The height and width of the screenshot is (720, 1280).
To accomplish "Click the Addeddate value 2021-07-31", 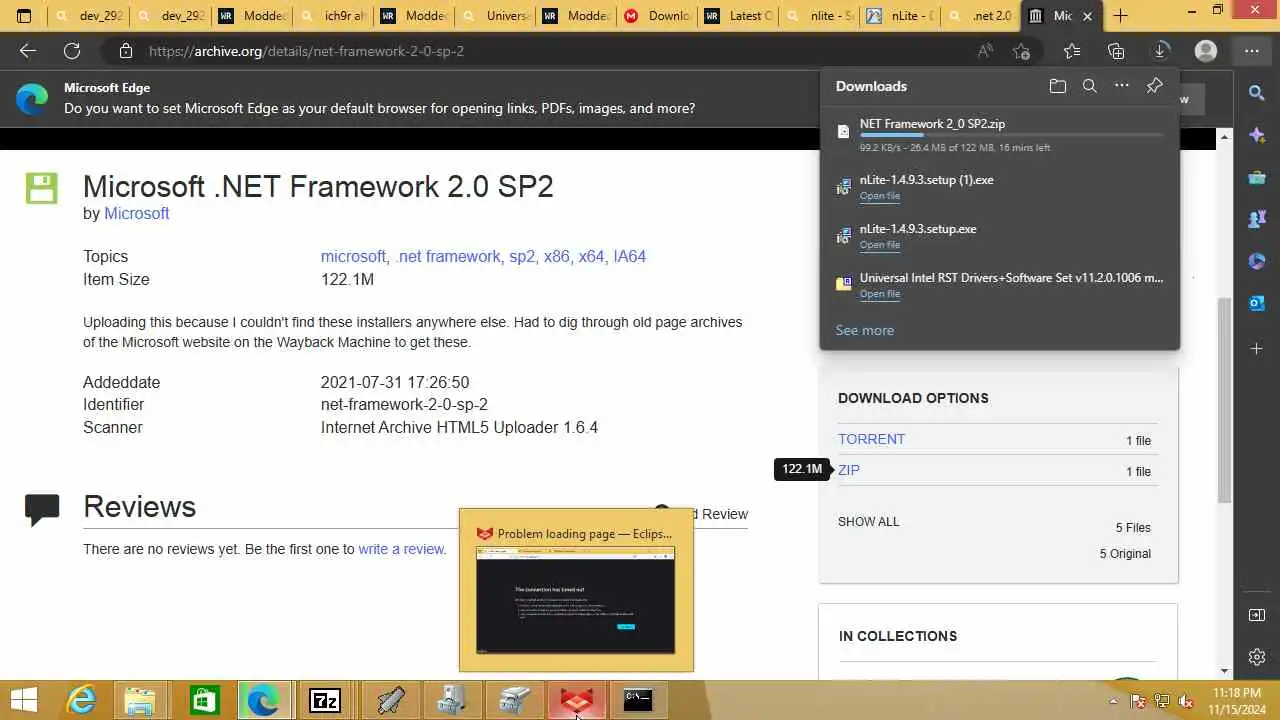I will point(395,382).
